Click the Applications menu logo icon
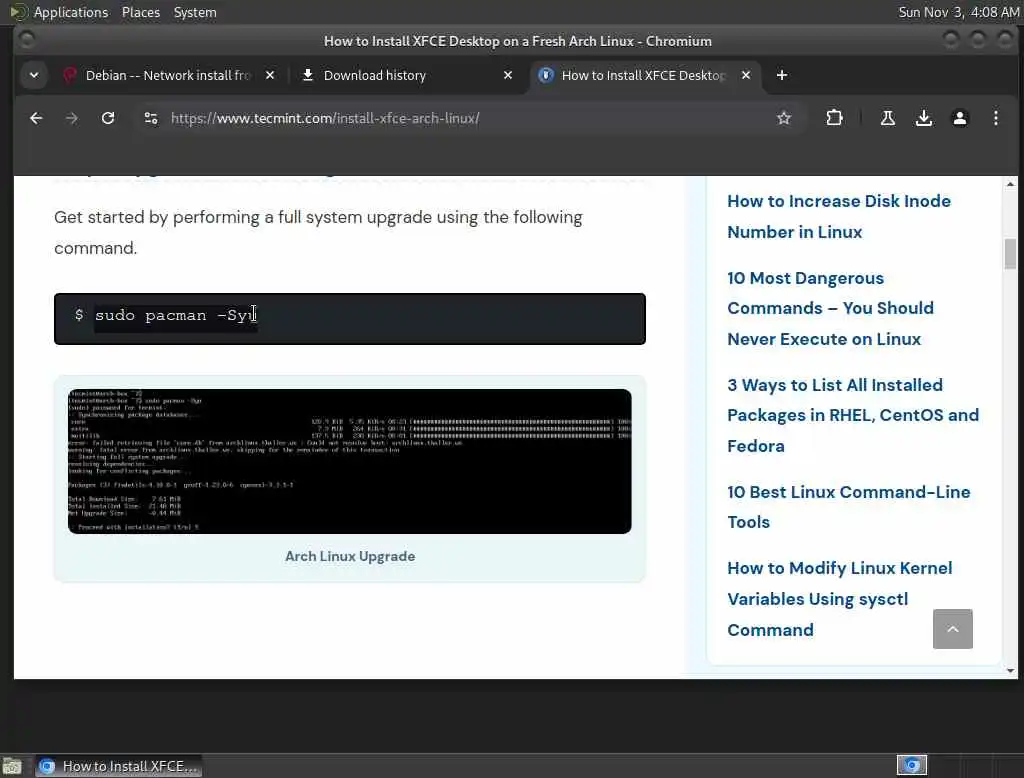Screen dimensions: 1024x778 pos(19,12)
